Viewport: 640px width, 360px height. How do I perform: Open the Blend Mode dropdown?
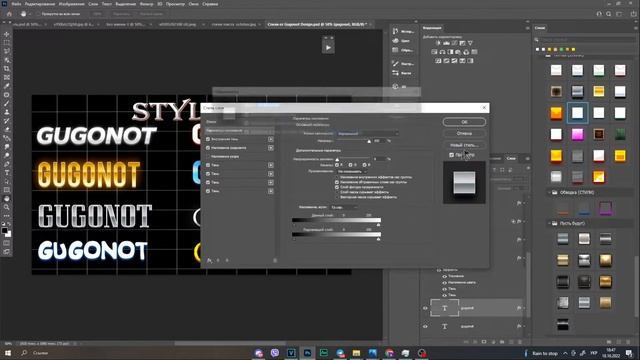368,133
